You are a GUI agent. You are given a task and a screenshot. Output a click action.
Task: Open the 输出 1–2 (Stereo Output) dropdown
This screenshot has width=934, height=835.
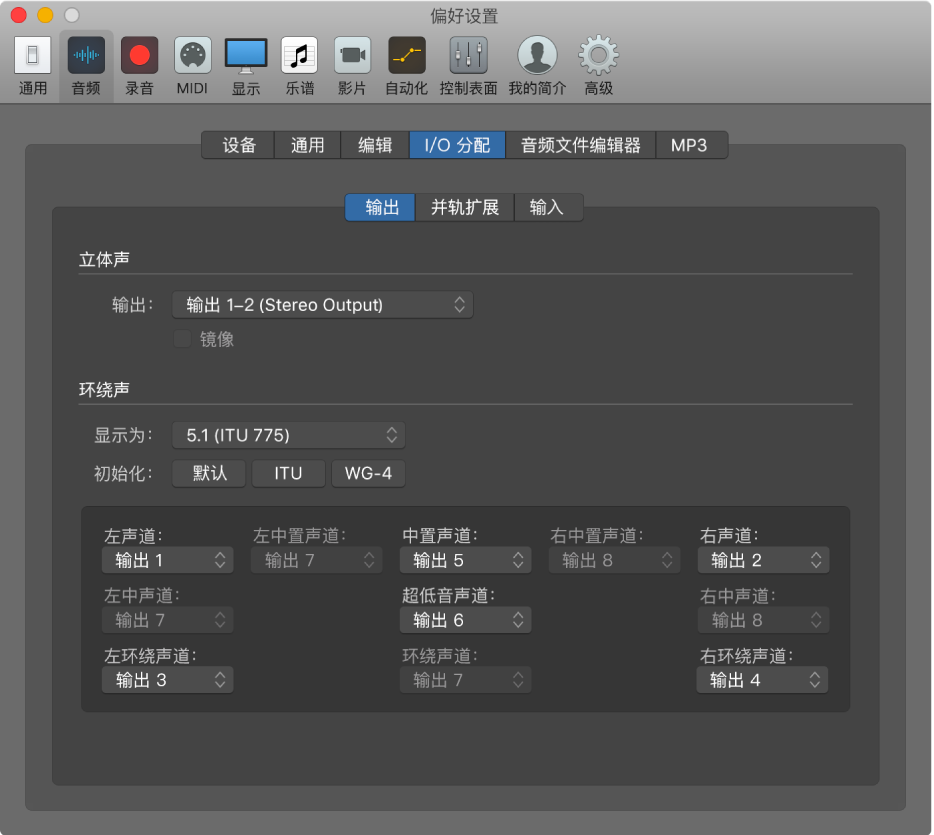322,304
